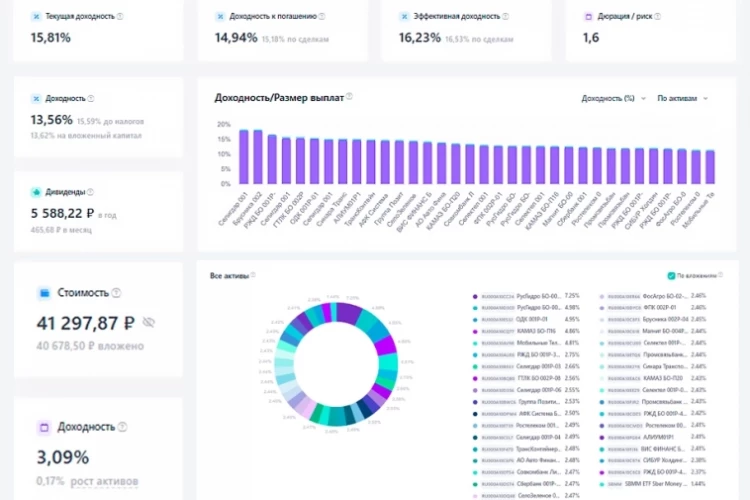
Task: Select ВИС ФИНАНС 2.41% legend row
Action: [x=653, y=449]
